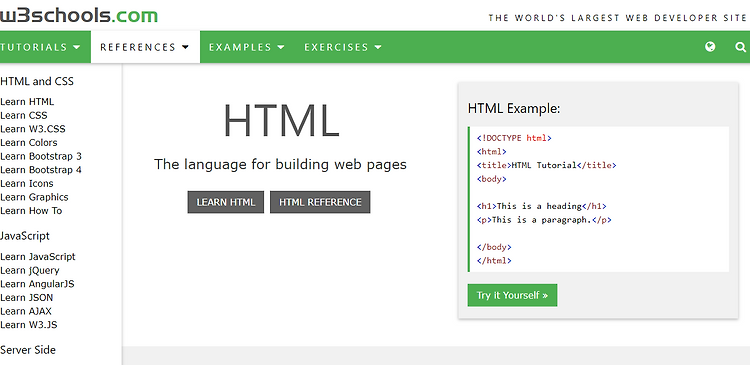
Task: Click the <!DOCTYPE html> code line
Action: pos(514,138)
